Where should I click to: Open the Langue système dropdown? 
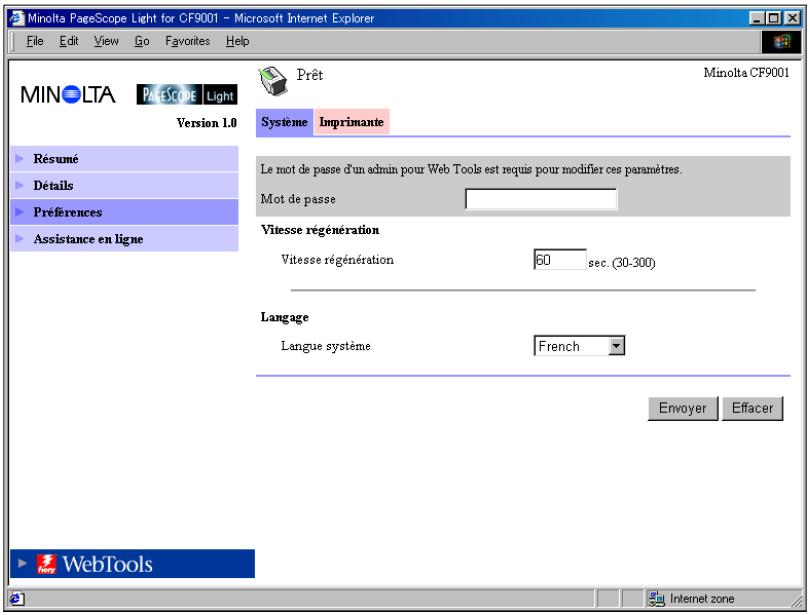click(x=579, y=346)
